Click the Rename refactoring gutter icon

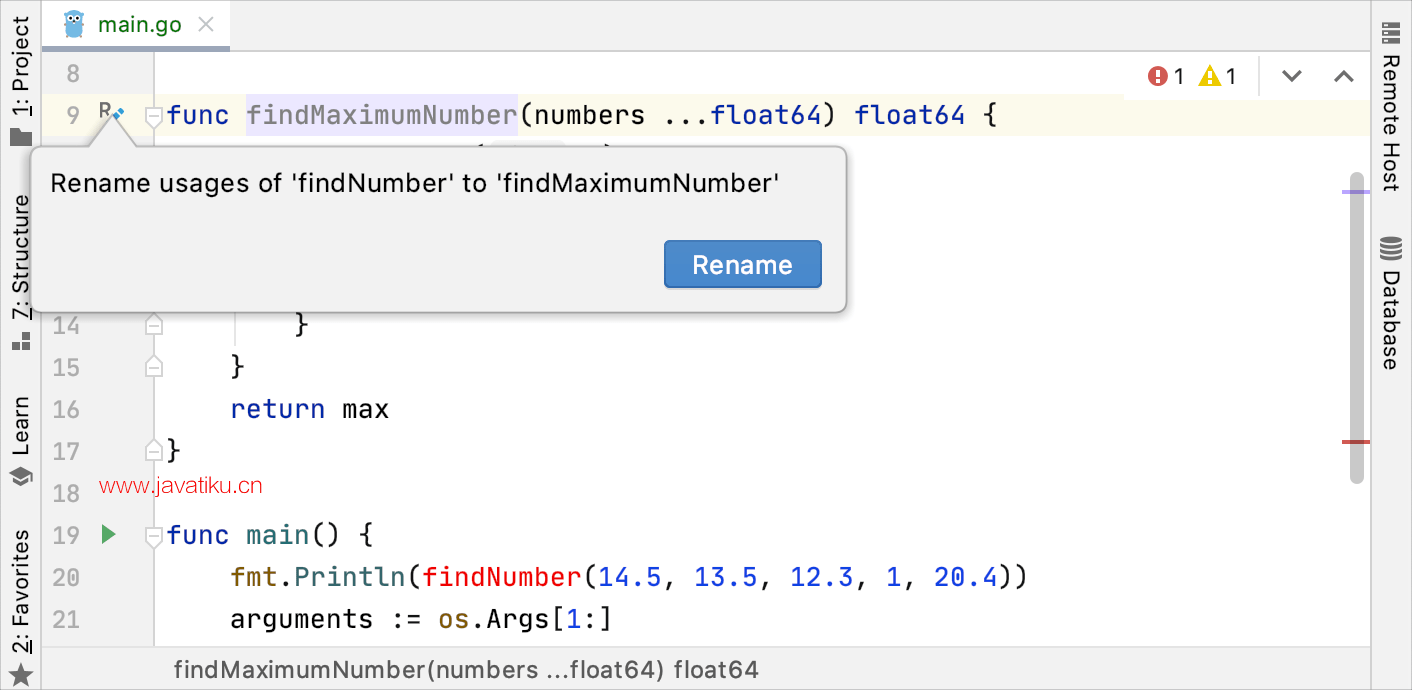tap(110, 115)
